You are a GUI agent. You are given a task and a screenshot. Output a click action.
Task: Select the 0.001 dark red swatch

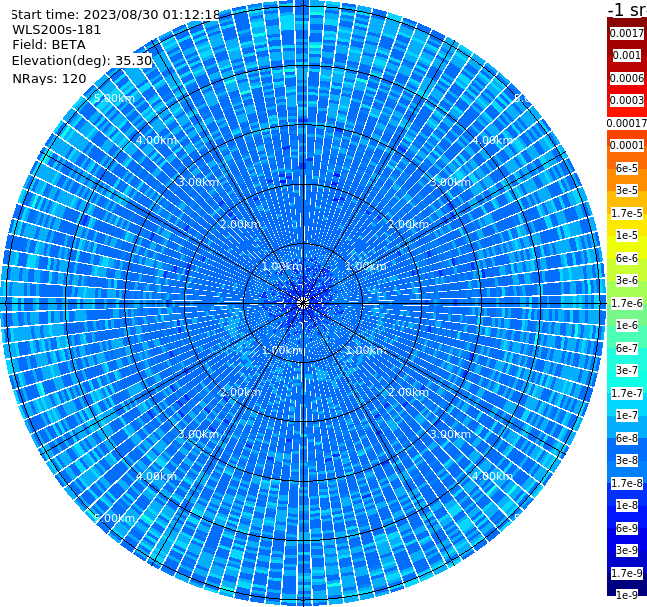(627, 55)
